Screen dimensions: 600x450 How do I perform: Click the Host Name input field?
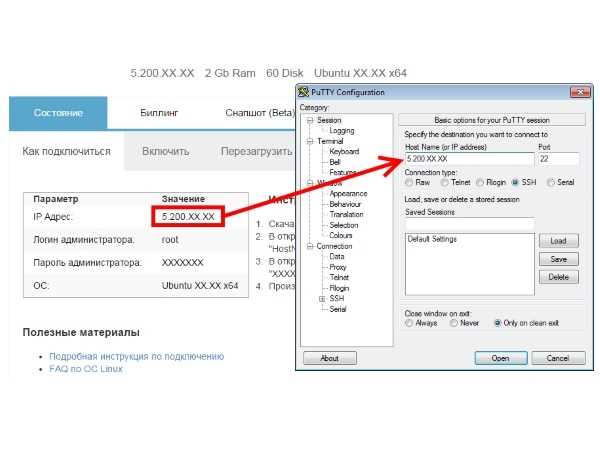pyautogui.click(x=469, y=159)
